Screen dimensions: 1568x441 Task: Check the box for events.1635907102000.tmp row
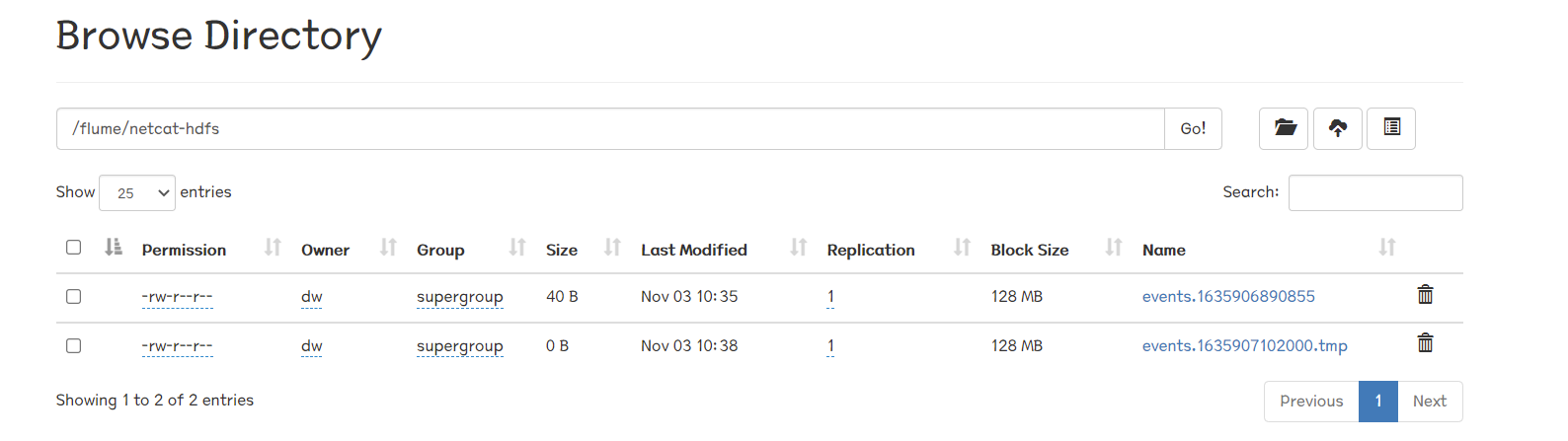pyautogui.click(x=73, y=345)
